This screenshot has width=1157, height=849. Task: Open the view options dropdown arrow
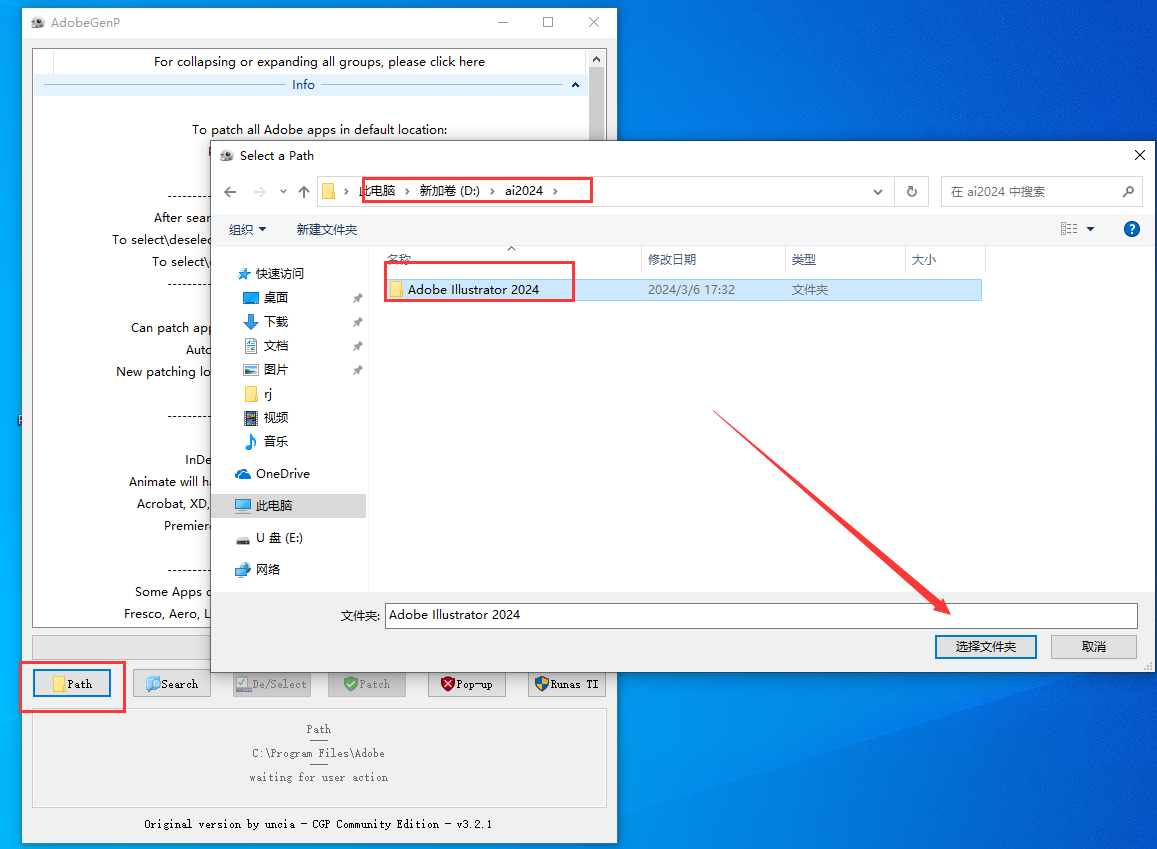(1091, 229)
